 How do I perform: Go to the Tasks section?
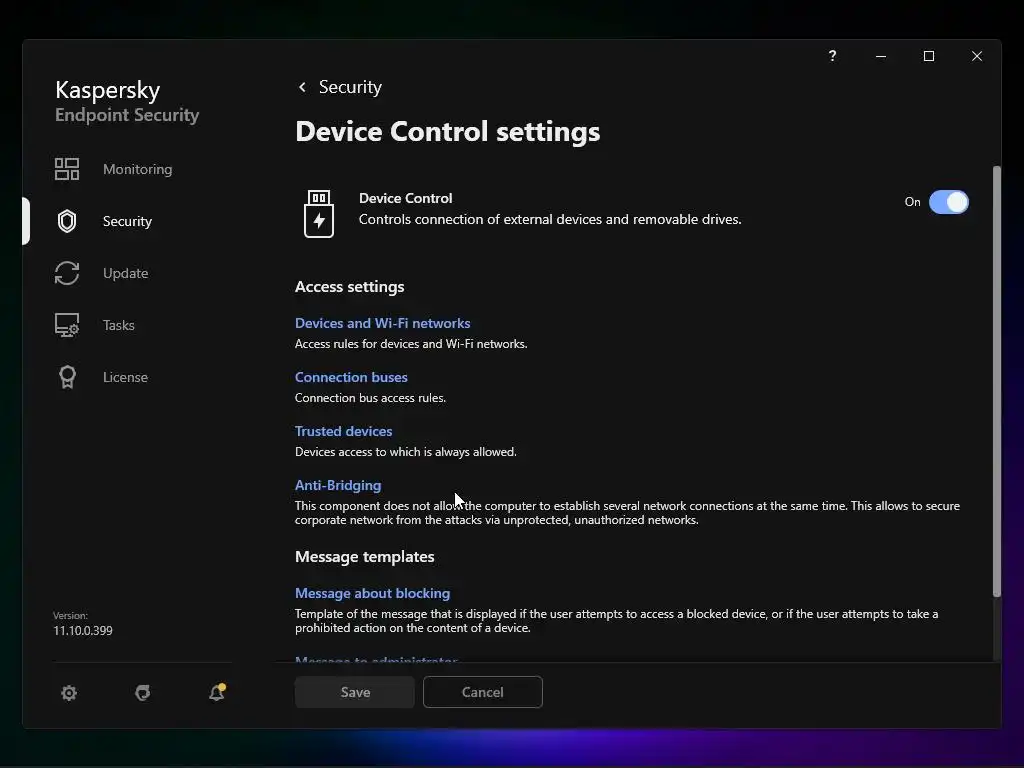[118, 325]
